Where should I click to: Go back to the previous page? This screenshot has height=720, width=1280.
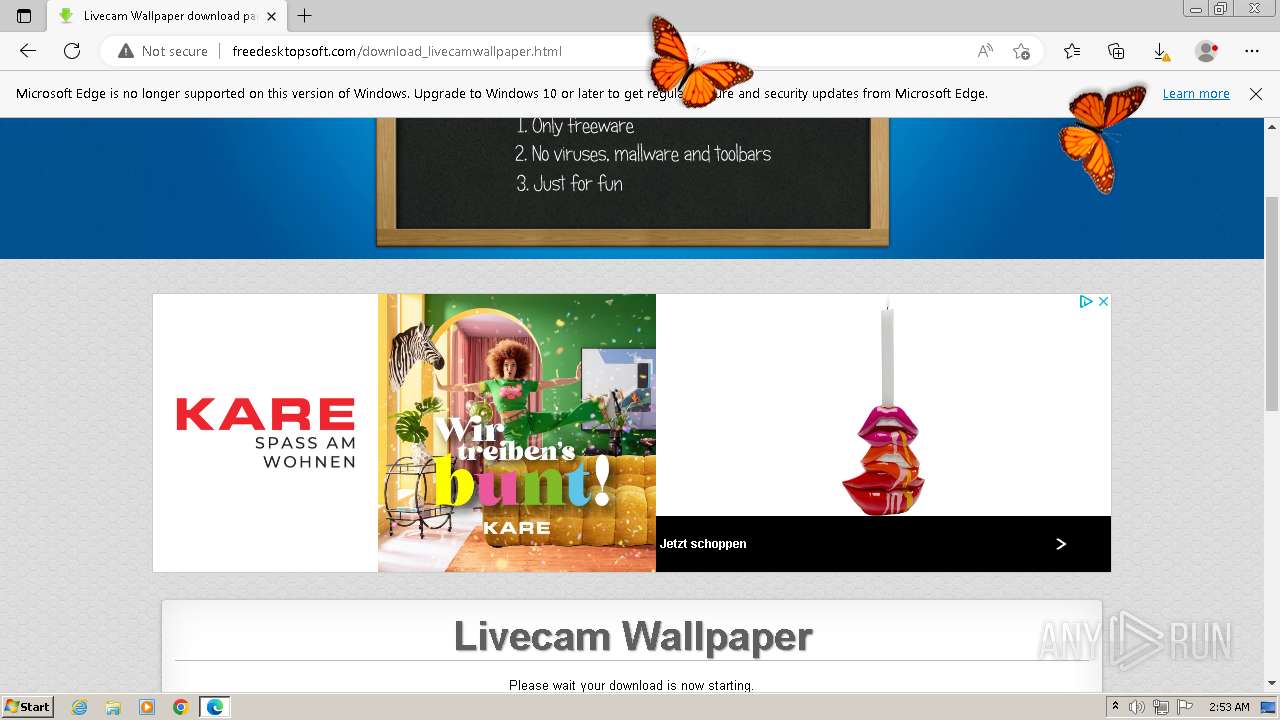tap(27, 51)
